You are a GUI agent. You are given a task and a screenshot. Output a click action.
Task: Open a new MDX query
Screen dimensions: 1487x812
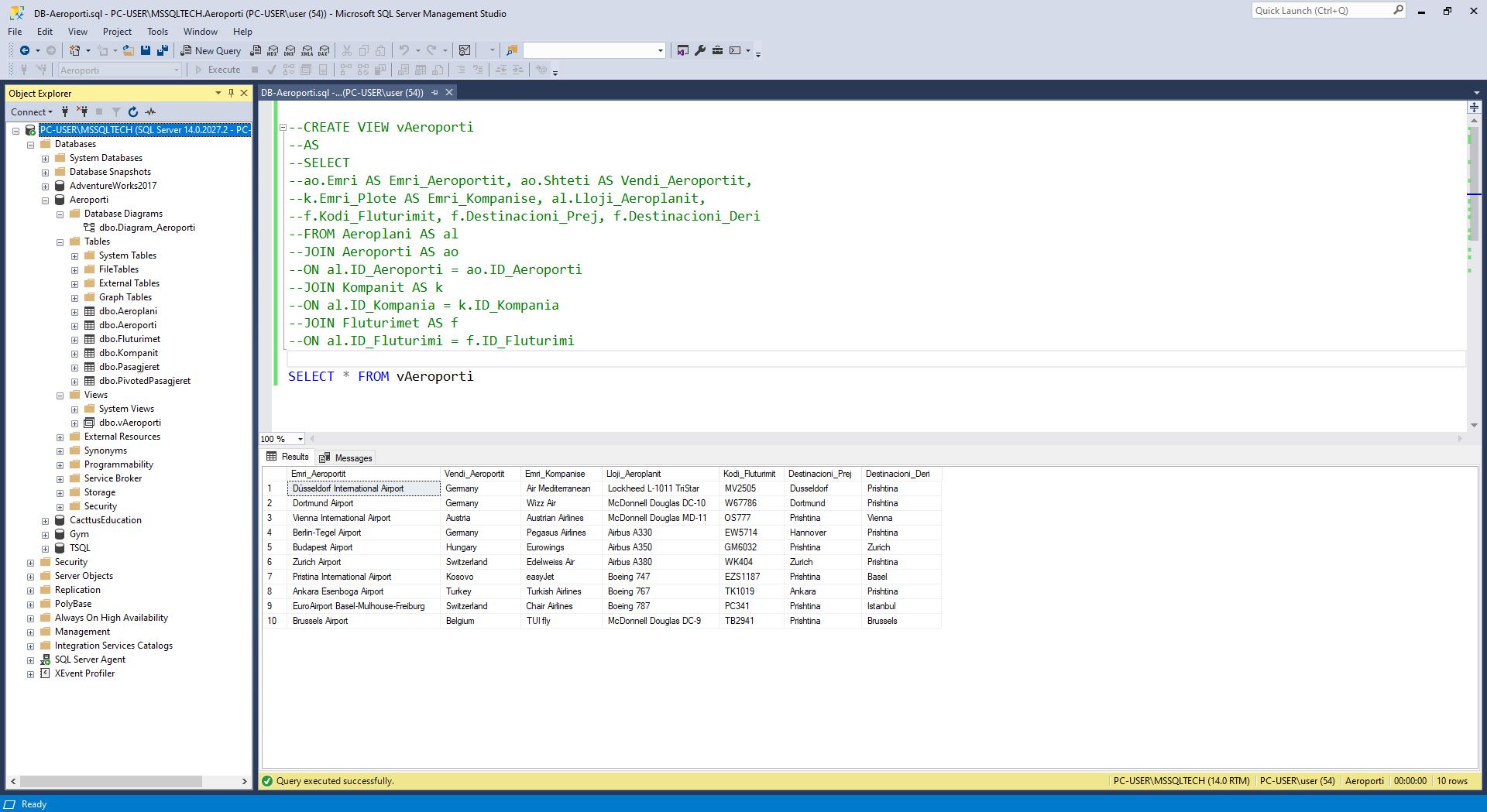[x=273, y=50]
